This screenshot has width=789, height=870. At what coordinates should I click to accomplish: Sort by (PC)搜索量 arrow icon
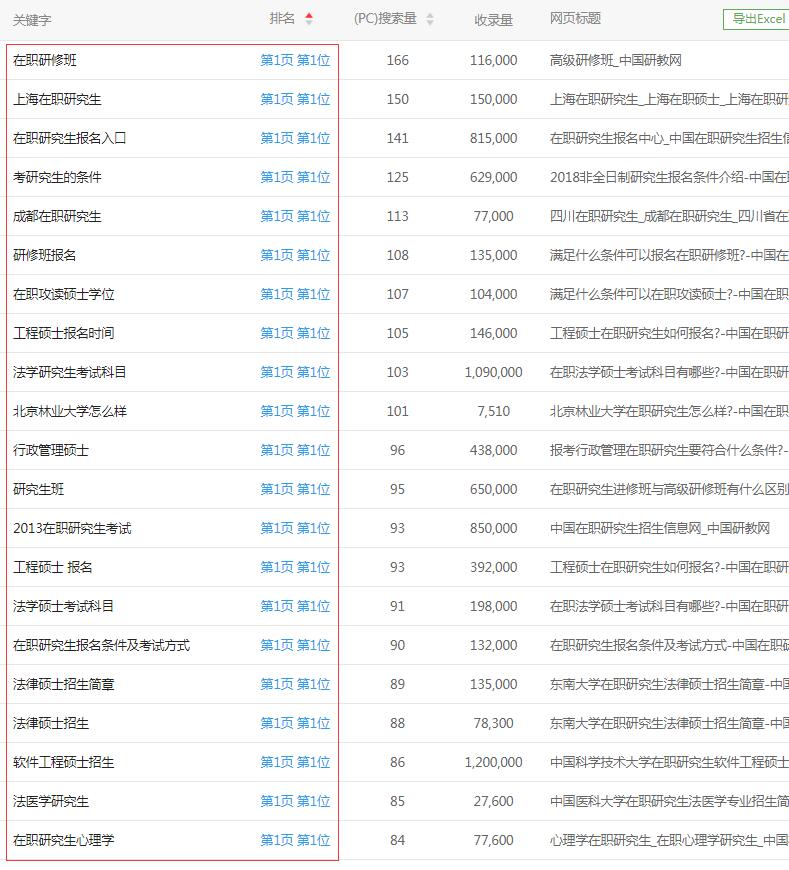point(430,19)
